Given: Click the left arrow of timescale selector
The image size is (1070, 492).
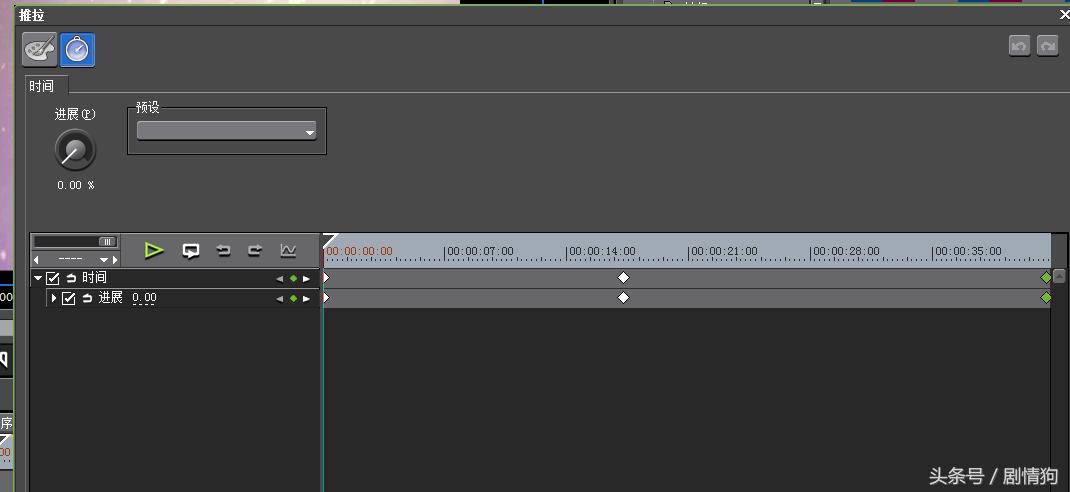Looking at the screenshot, I should [36, 260].
